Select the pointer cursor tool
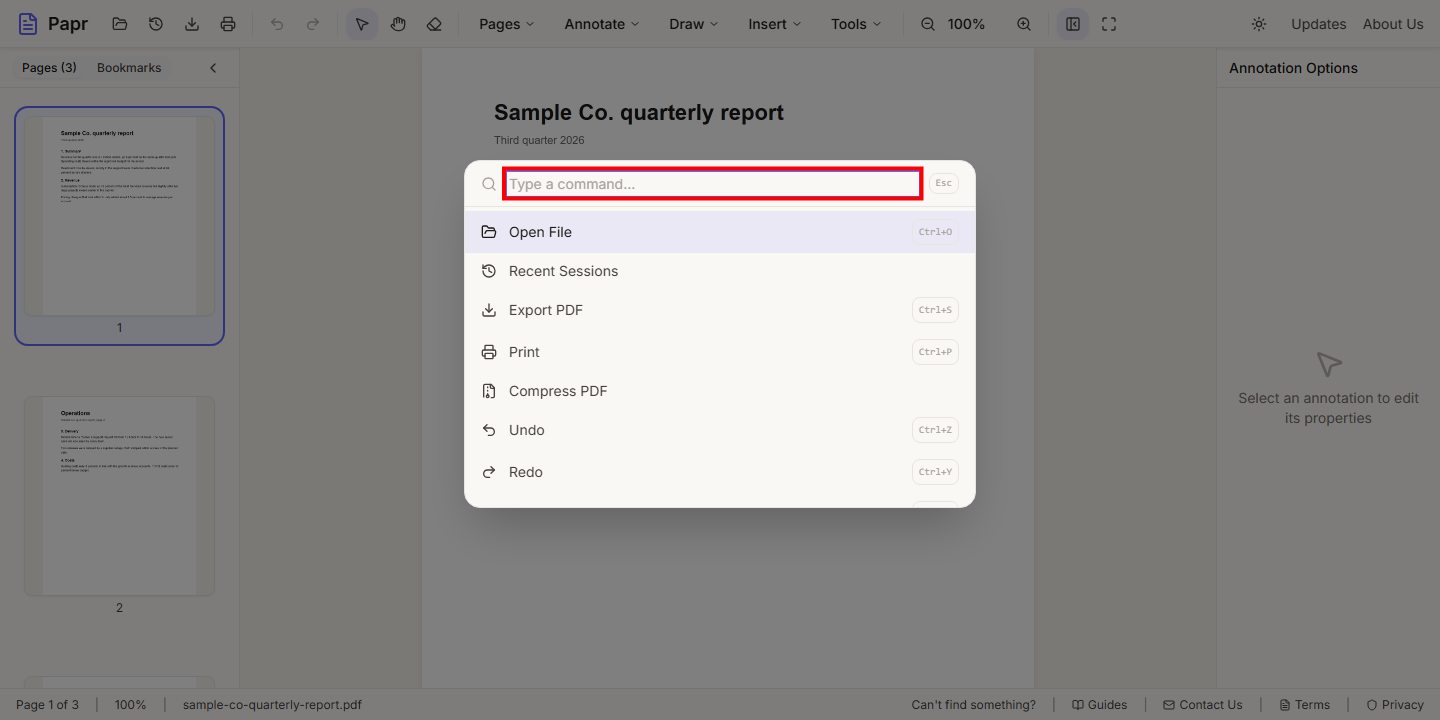This screenshot has height=720, width=1440. point(362,24)
